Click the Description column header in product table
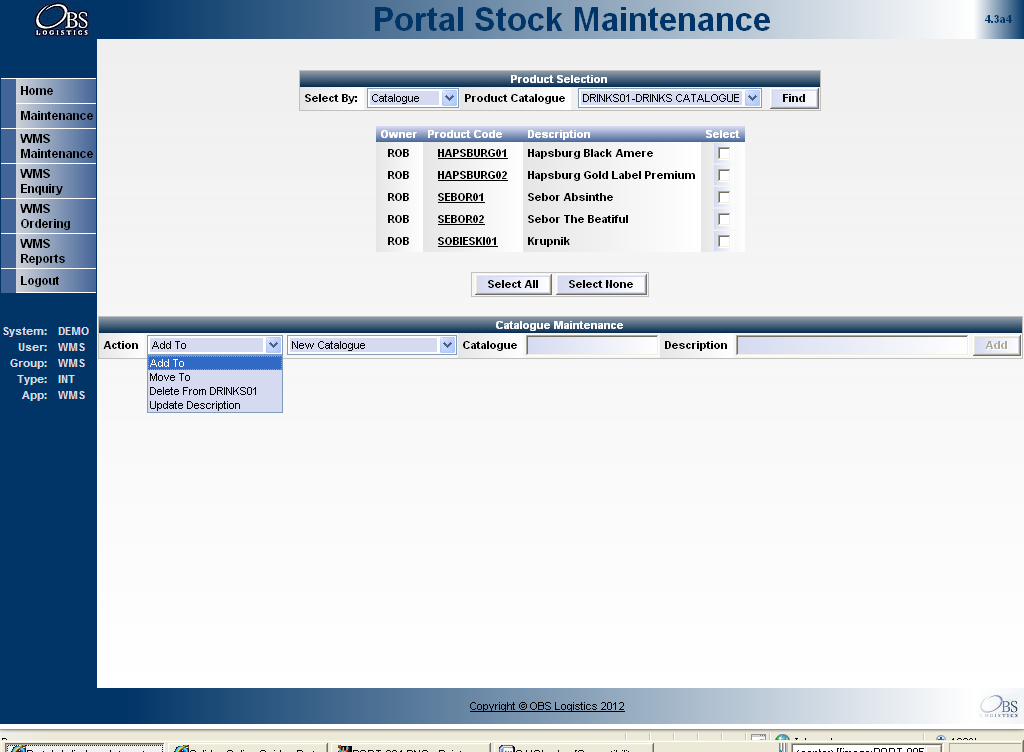Screen dimensions: 1024x752 pos(558,134)
